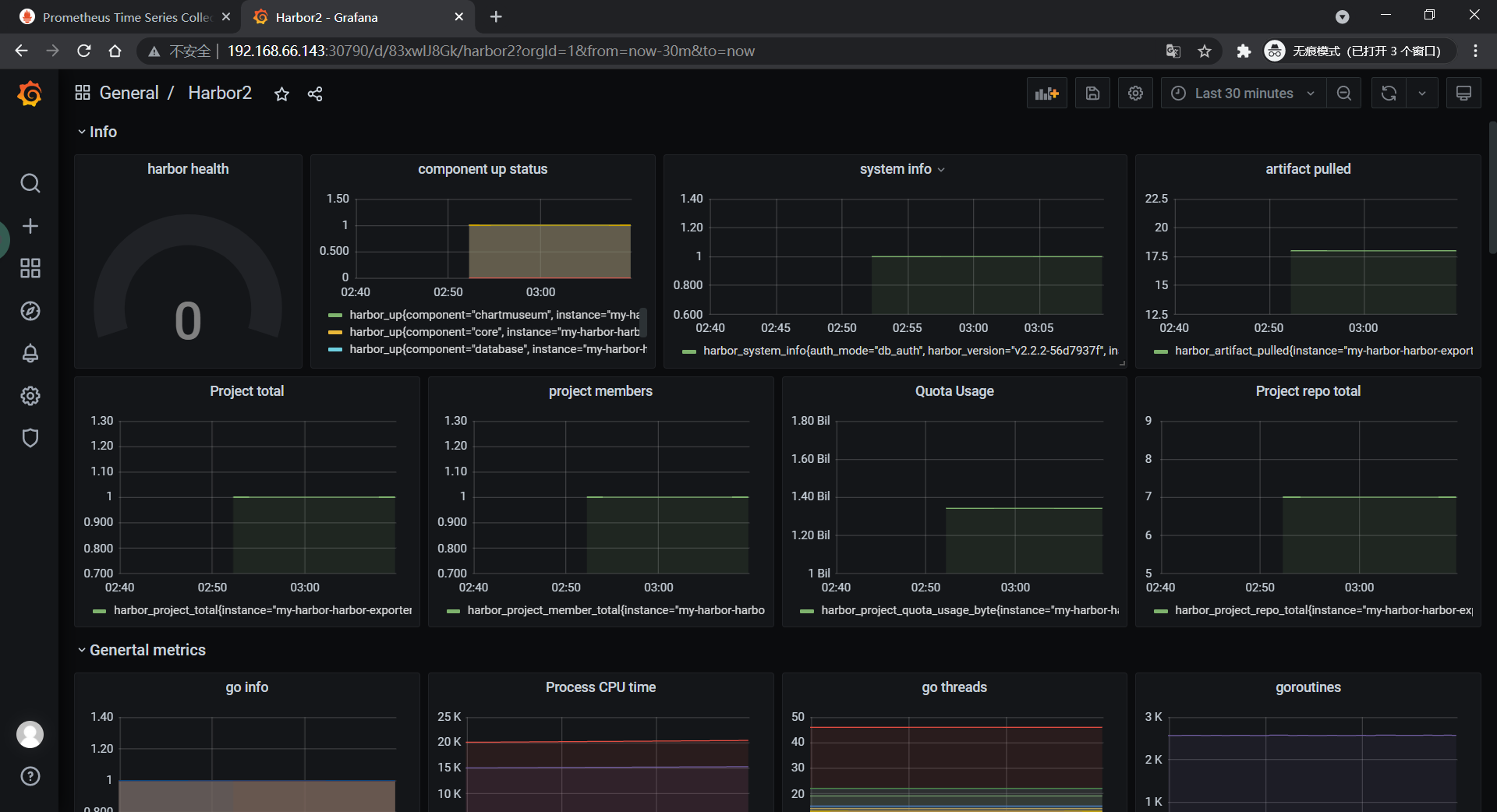The image size is (1497, 812).
Task: Open dashboard settings gear icon
Action: [1135, 94]
